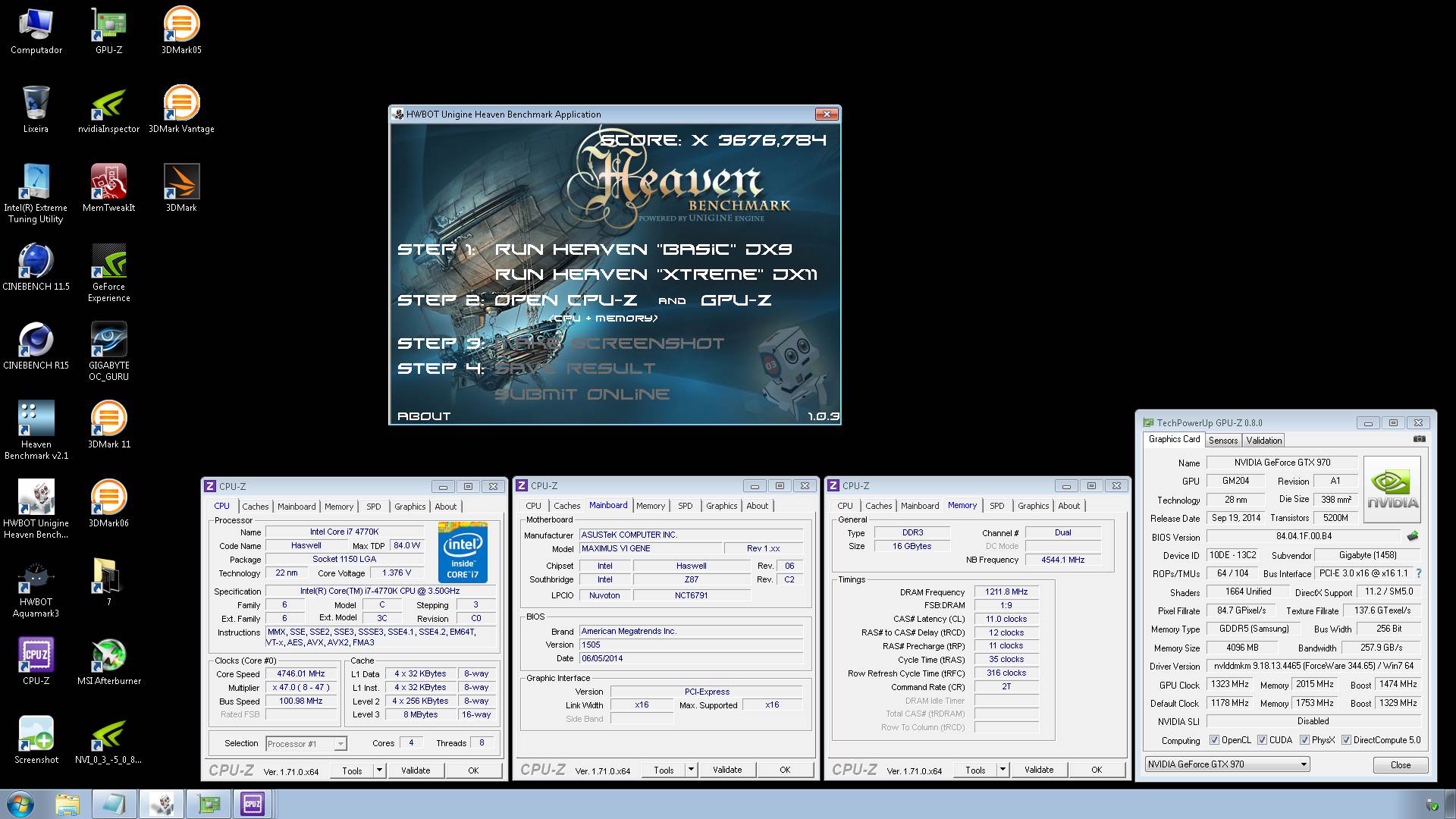The height and width of the screenshot is (819, 1456).
Task: Open the SPD tab in Mainboard CPU-Z window
Action: point(686,506)
